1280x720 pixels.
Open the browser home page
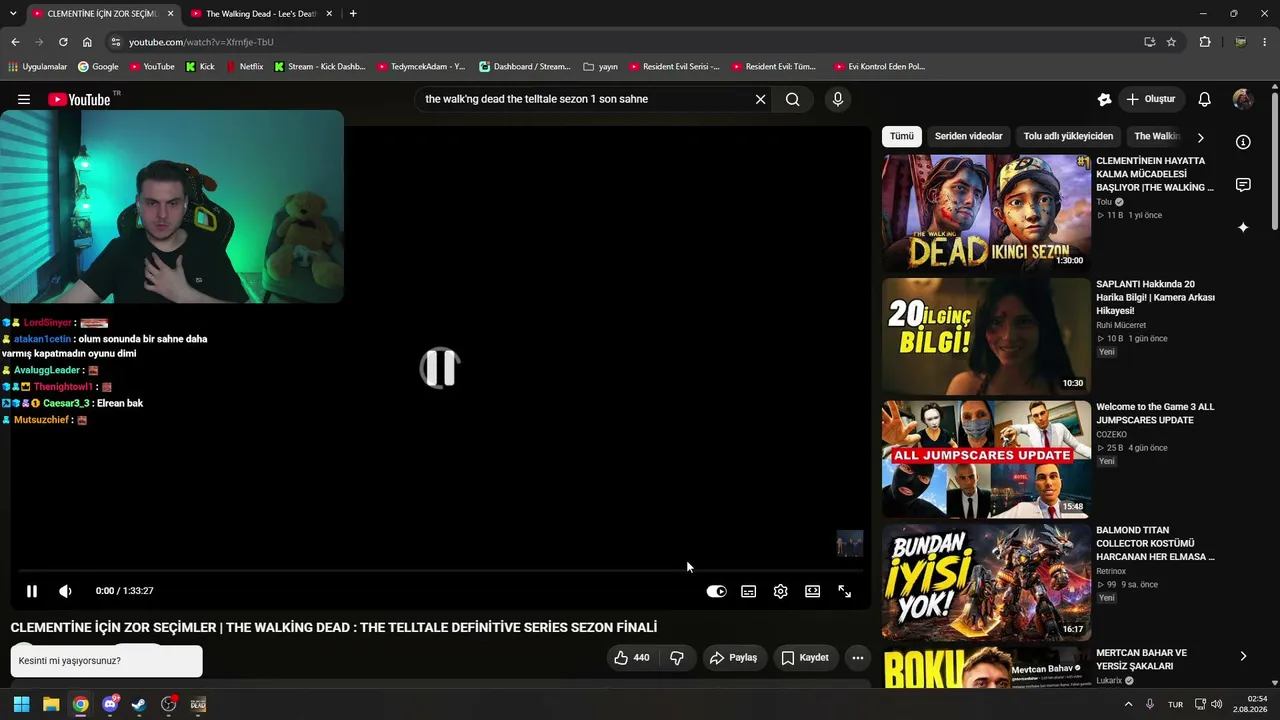coord(87,42)
